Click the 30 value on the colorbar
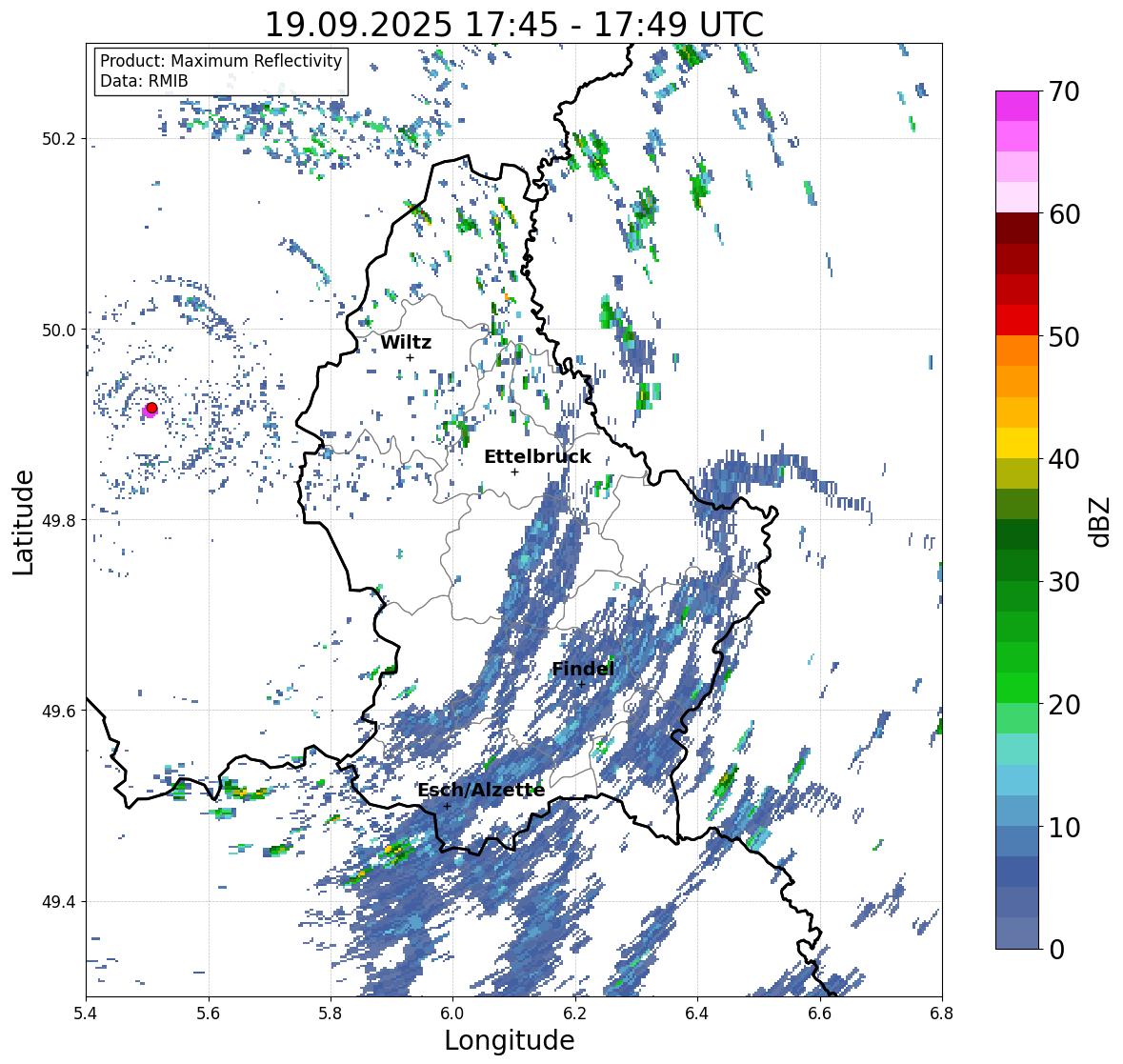This screenshot has height=1064, width=1123. tap(1063, 582)
